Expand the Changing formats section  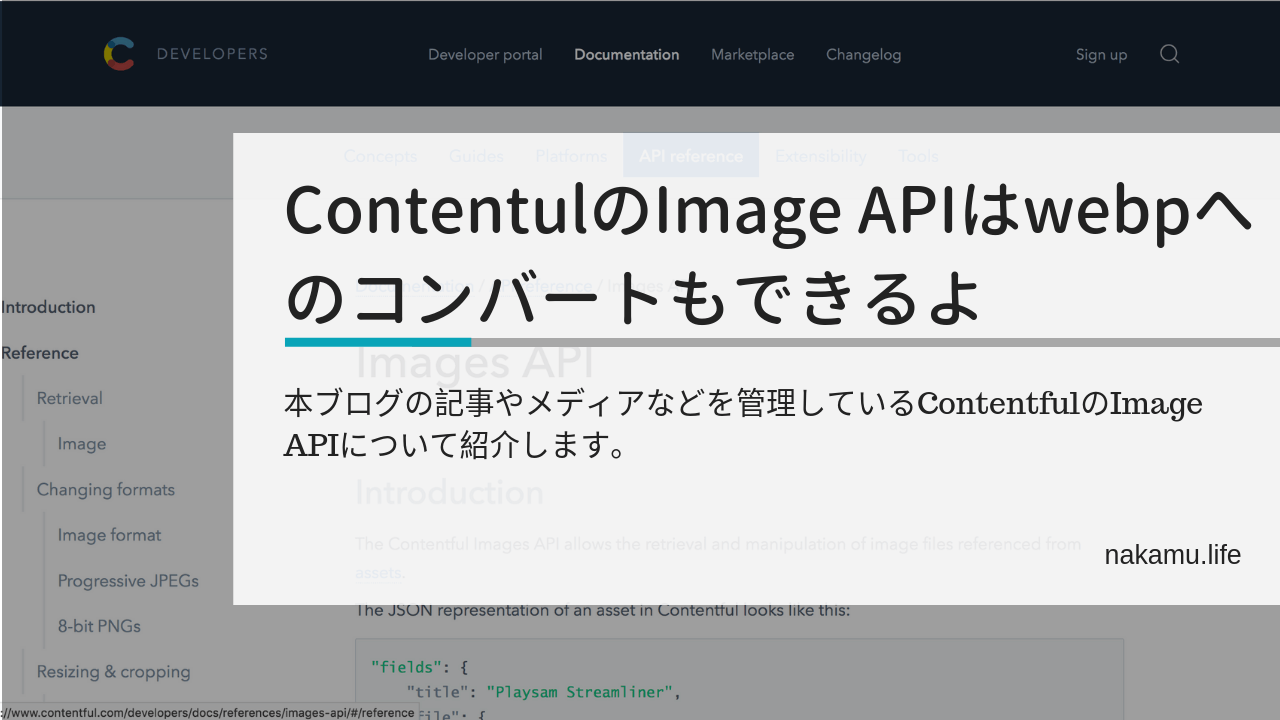(105, 489)
